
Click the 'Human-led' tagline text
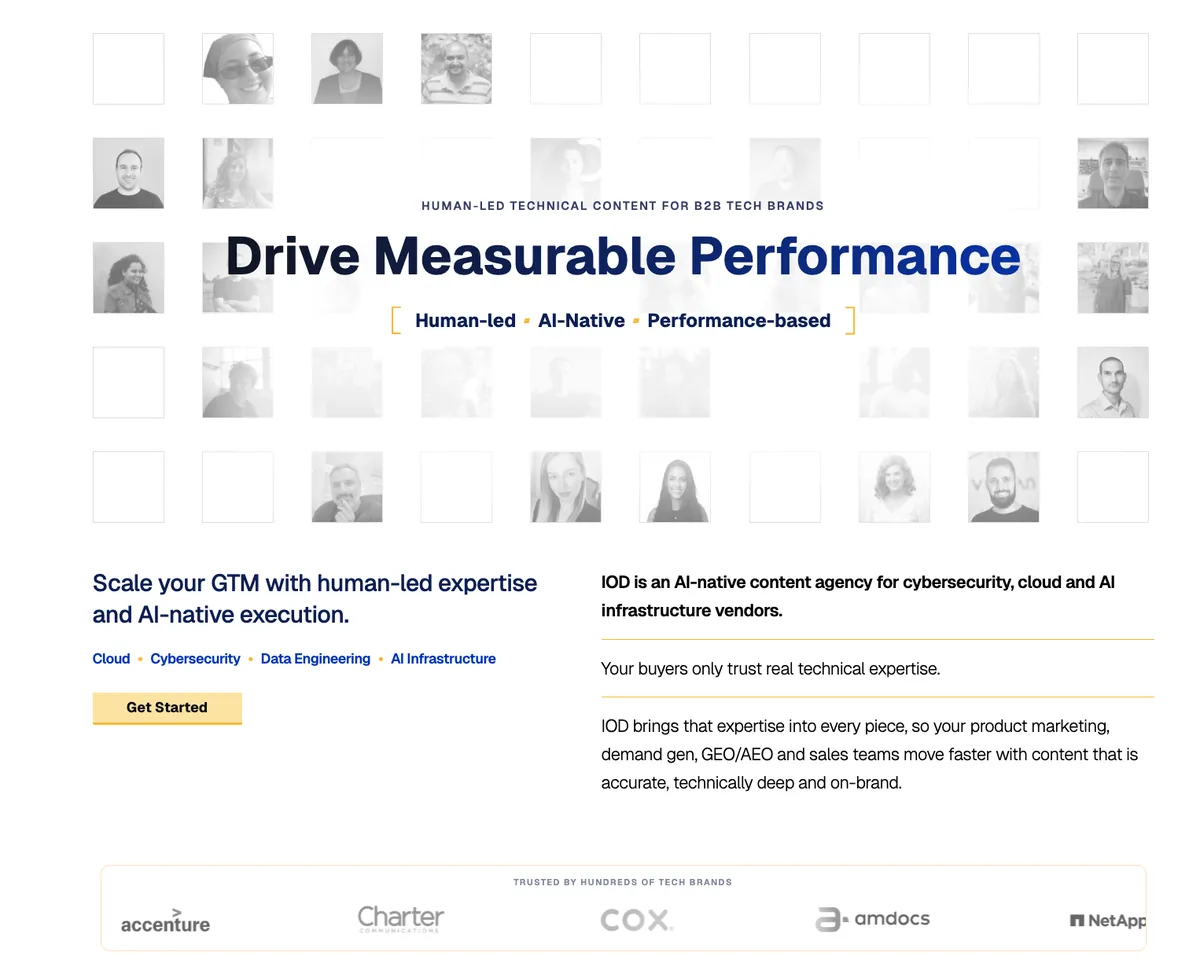tap(465, 321)
